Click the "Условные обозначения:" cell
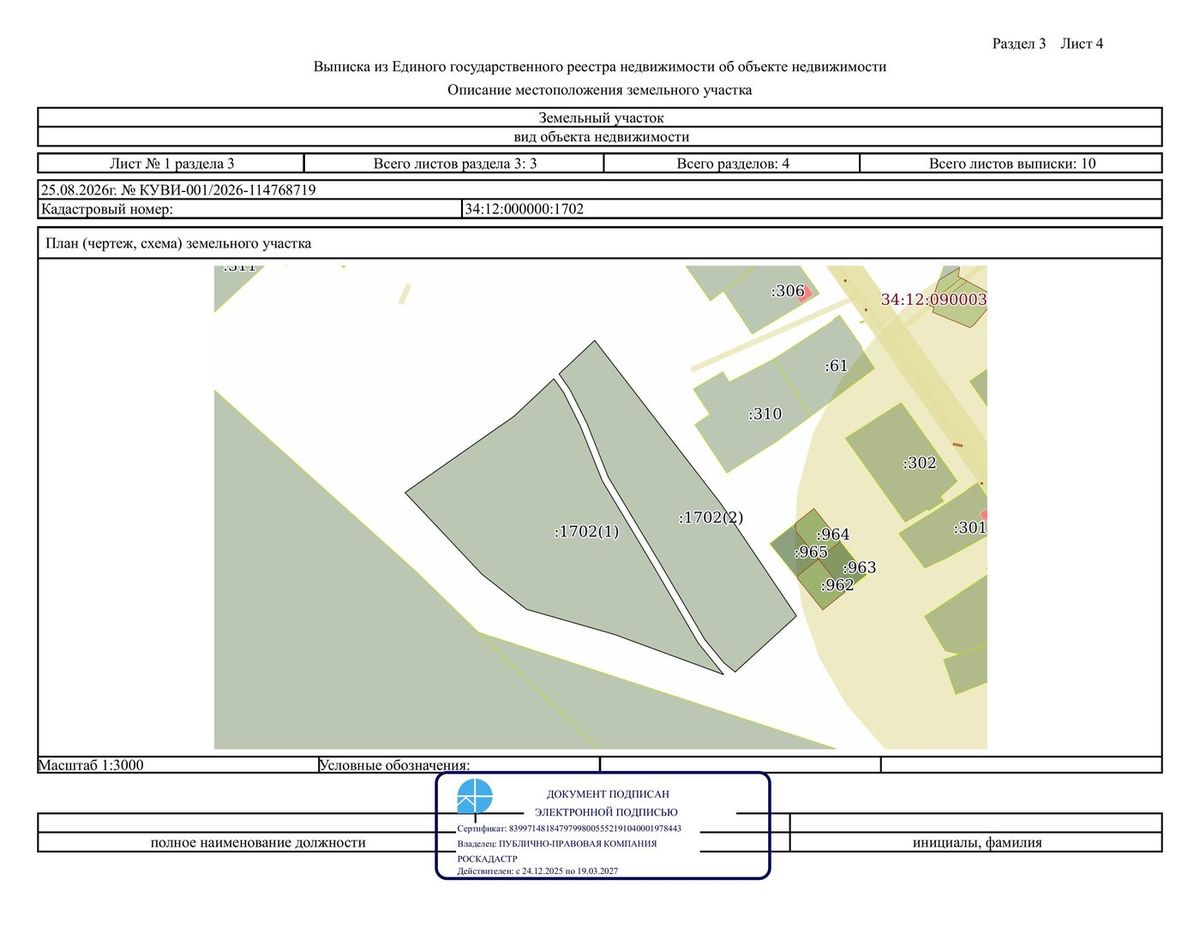 pos(459,765)
